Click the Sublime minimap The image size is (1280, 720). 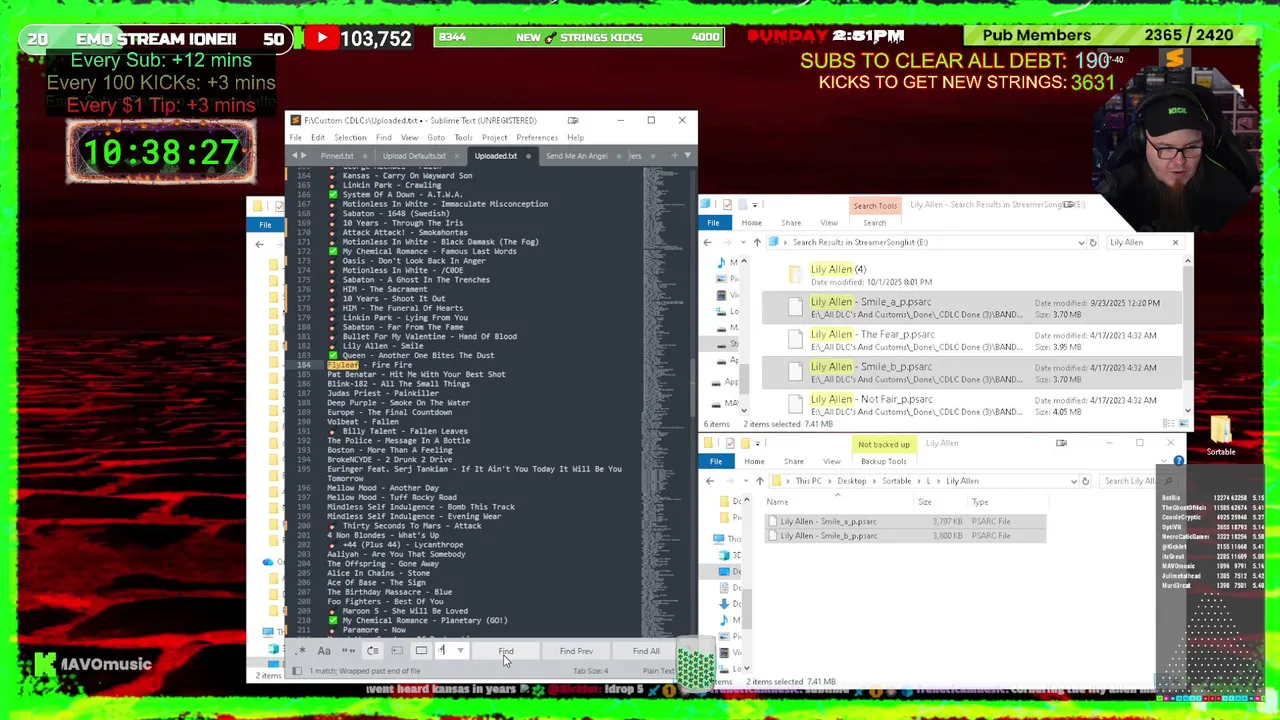point(664,400)
